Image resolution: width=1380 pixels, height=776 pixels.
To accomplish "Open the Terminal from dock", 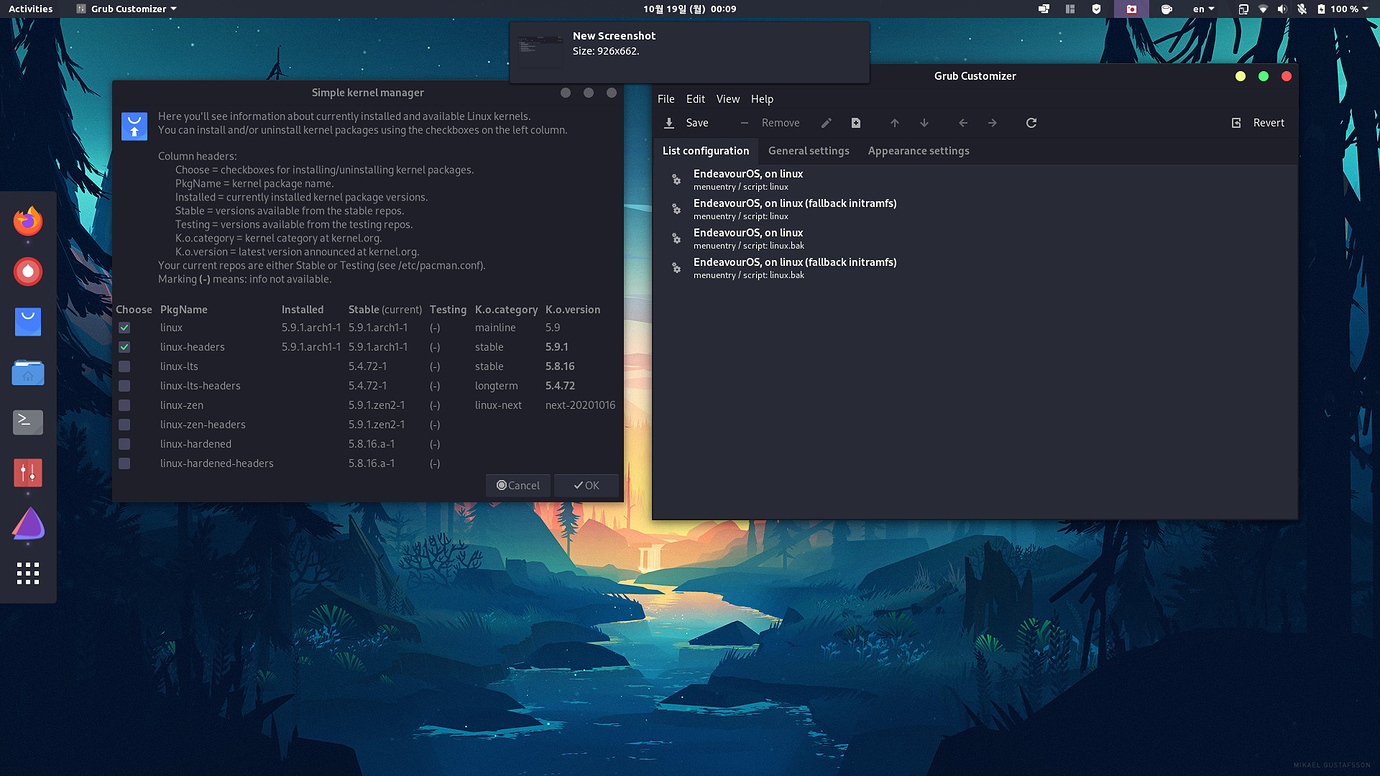I will pos(28,422).
